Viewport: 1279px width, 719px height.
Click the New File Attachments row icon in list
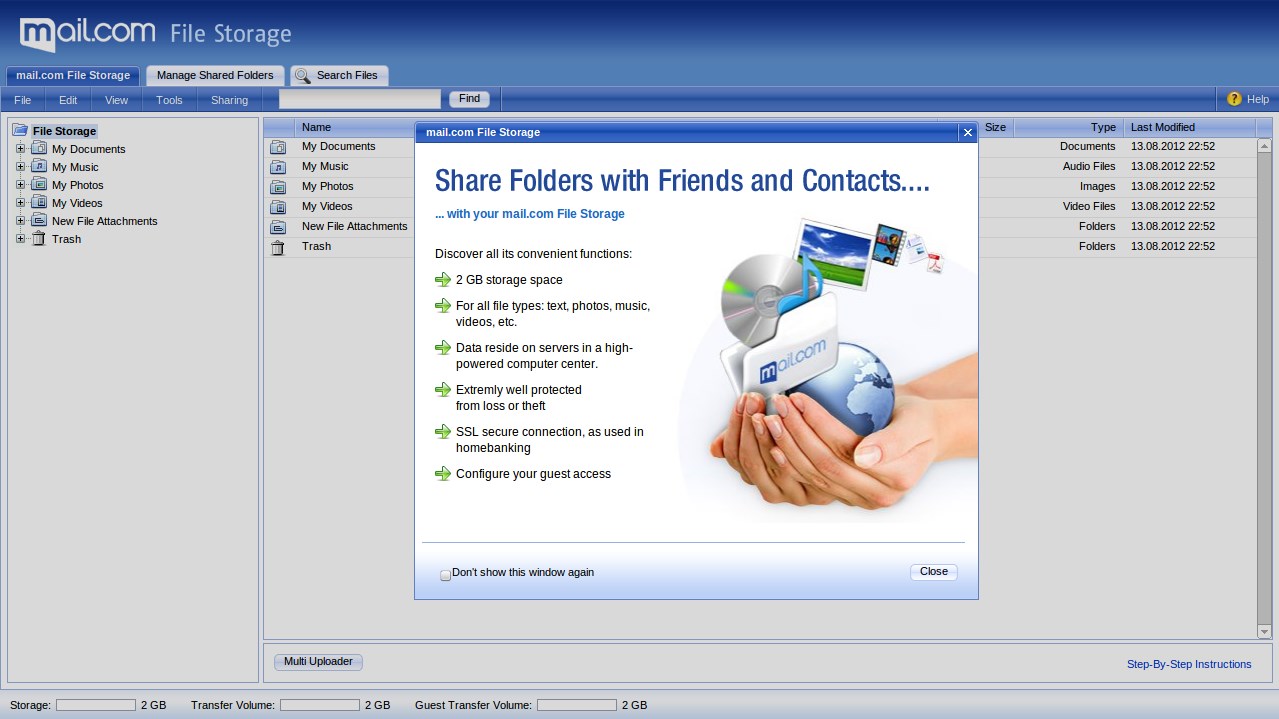(x=278, y=227)
